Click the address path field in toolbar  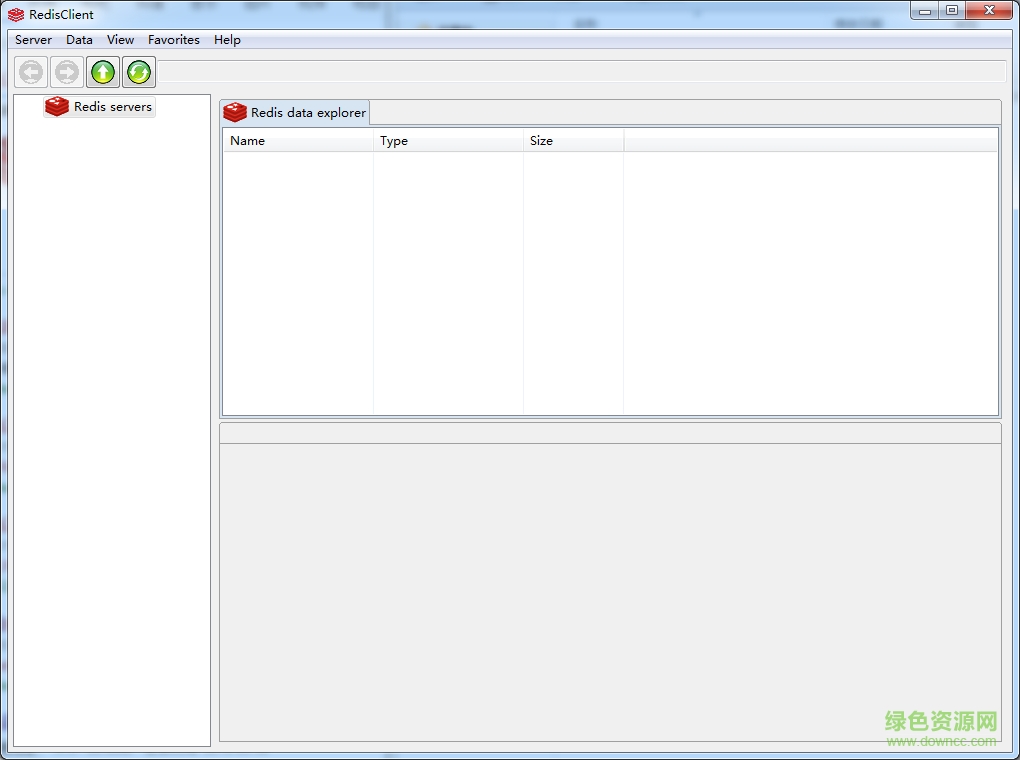tap(582, 72)
